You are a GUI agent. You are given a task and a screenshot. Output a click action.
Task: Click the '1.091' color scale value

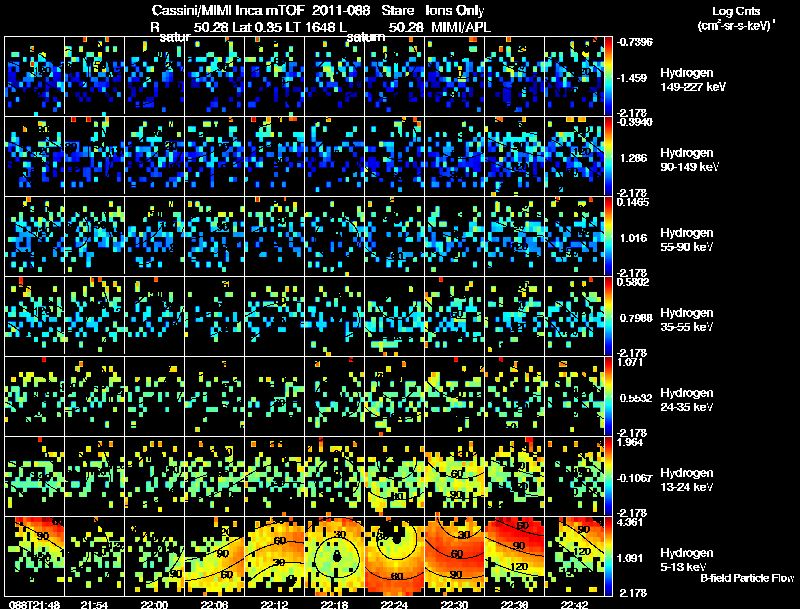[x=630, y=559]
